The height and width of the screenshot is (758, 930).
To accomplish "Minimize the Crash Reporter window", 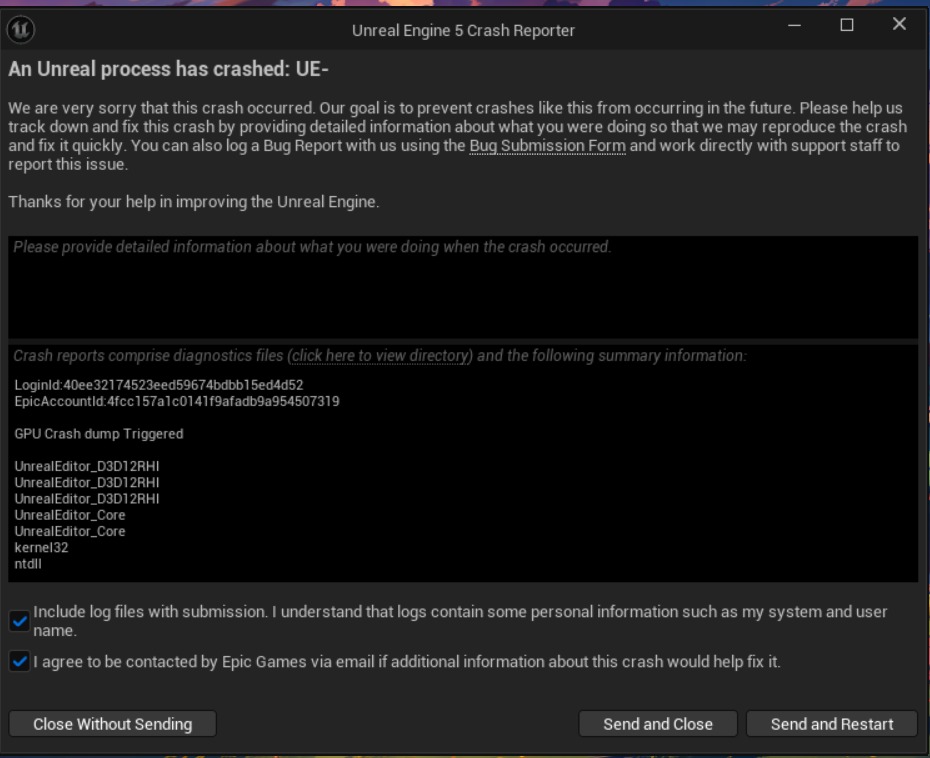I will point(794,25).
